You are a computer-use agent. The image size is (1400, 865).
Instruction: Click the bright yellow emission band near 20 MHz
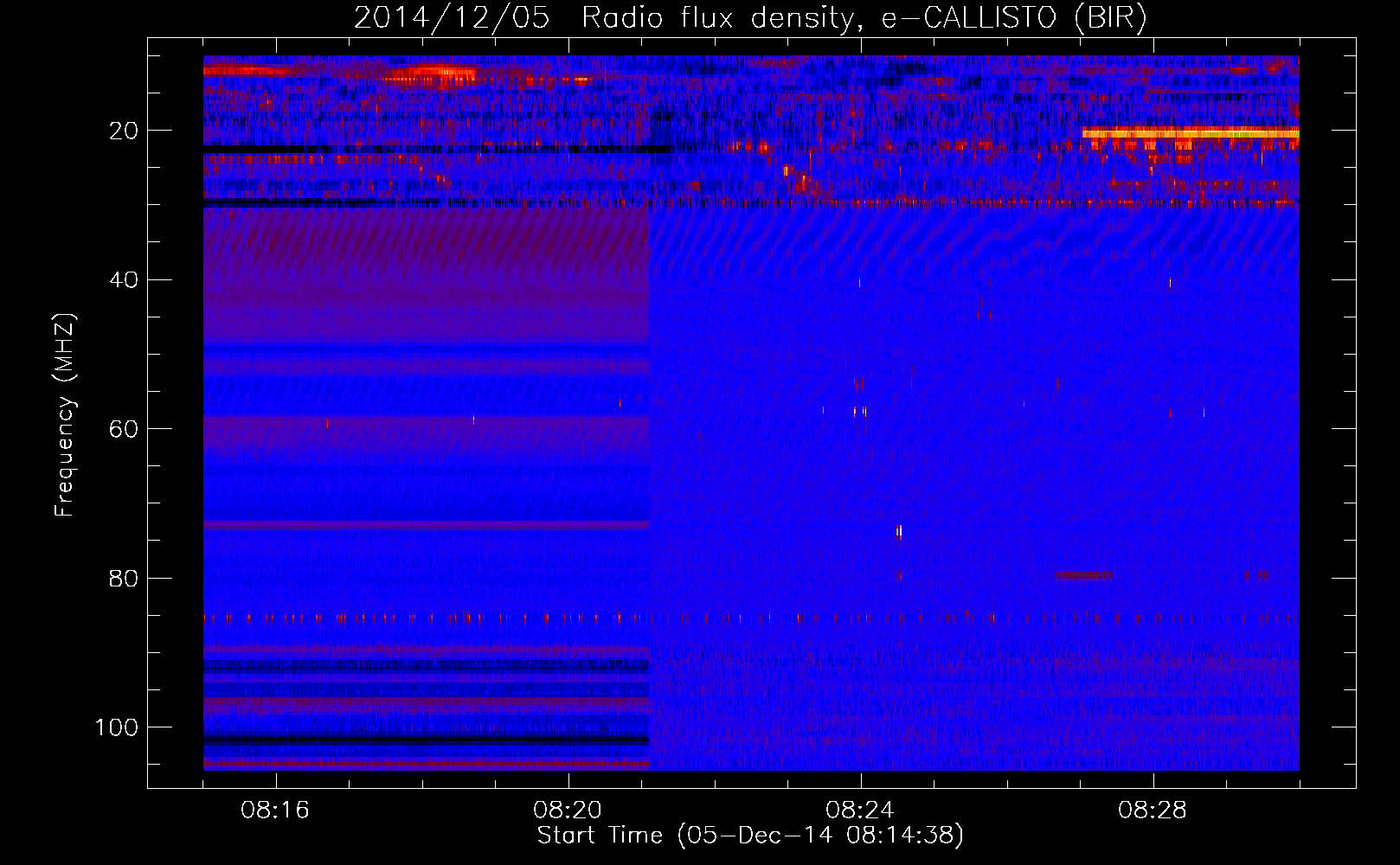pyautogui.click(x=1191, y=133)
